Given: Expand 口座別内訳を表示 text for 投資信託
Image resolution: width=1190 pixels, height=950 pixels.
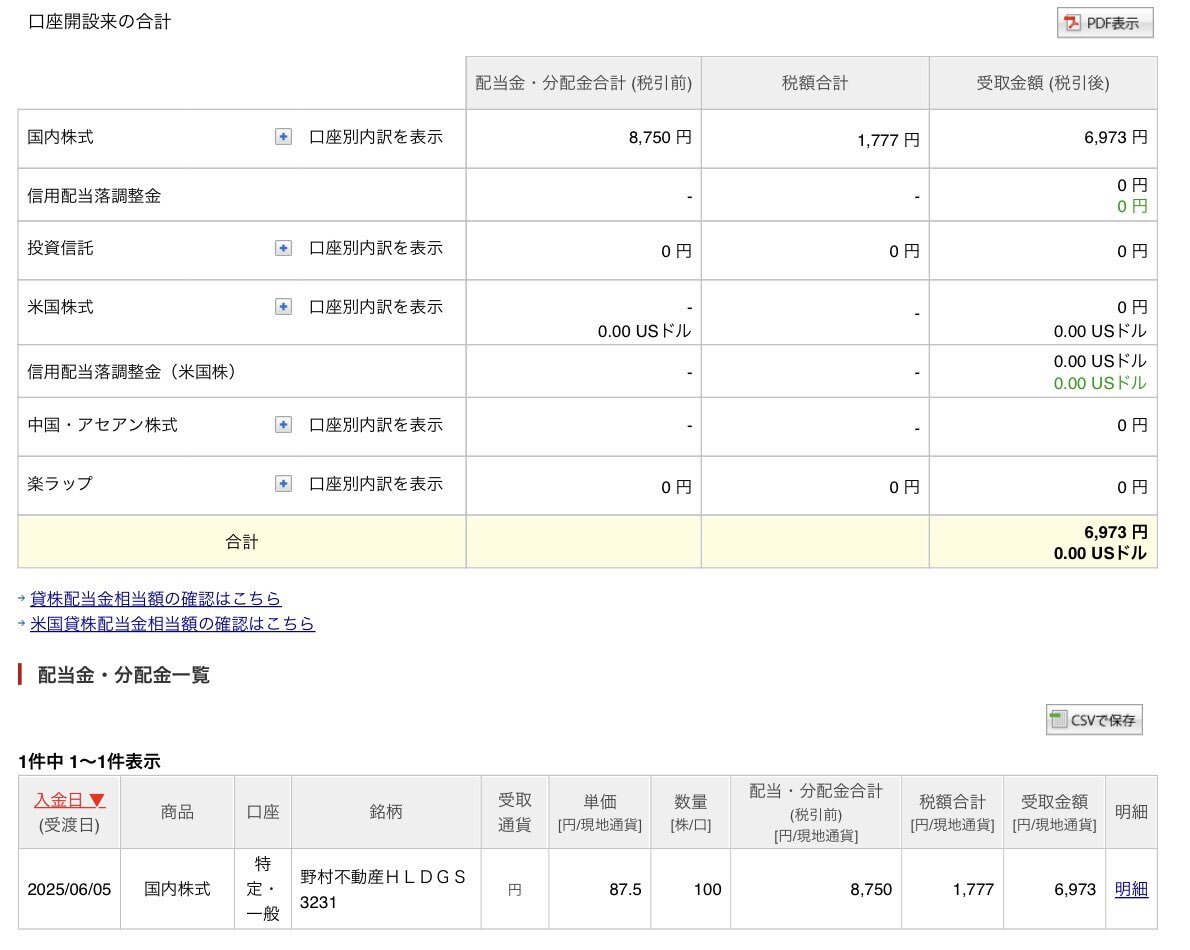Looking at the screenshot, I should pyautogui.click(x=375, y=248).
